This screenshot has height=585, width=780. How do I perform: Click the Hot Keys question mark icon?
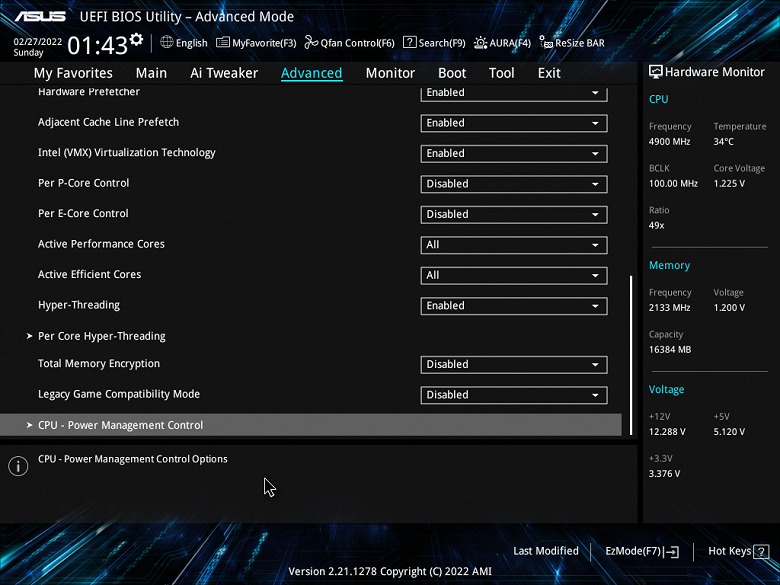pyautogui.click(x=761, y=551)
